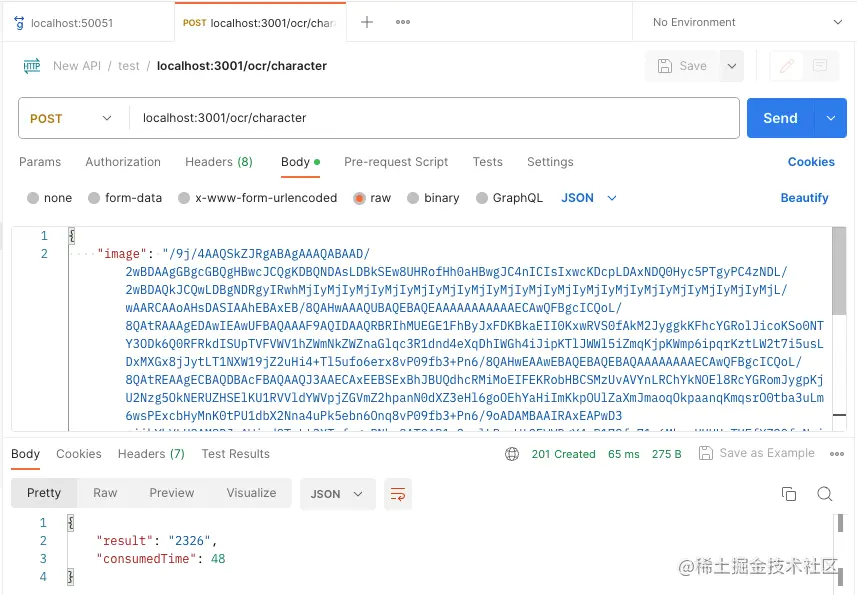The height and width of the screenshot is (595, 857).
Task: Open the comments icon
Action: pos(820,66)
